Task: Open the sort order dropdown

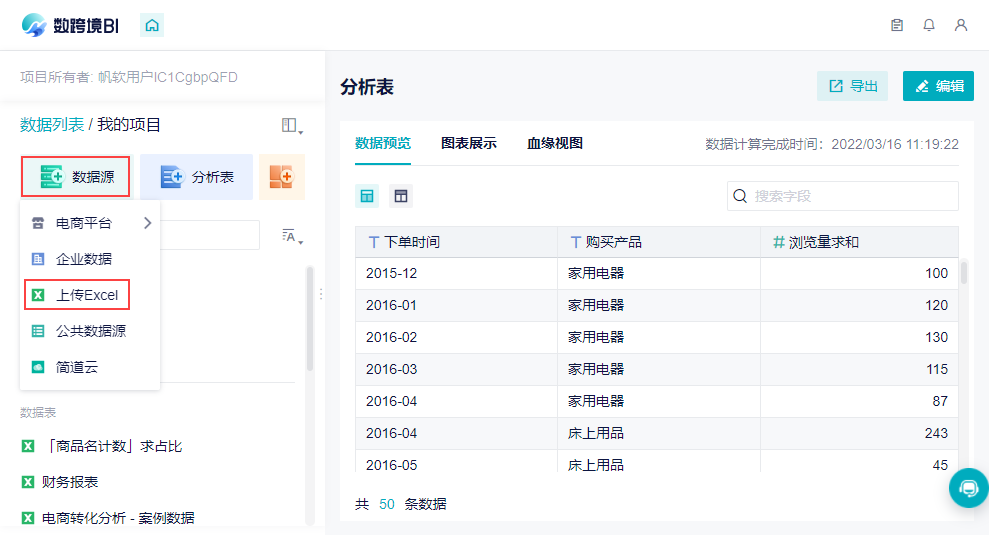Action: click(x=292, y=236)
